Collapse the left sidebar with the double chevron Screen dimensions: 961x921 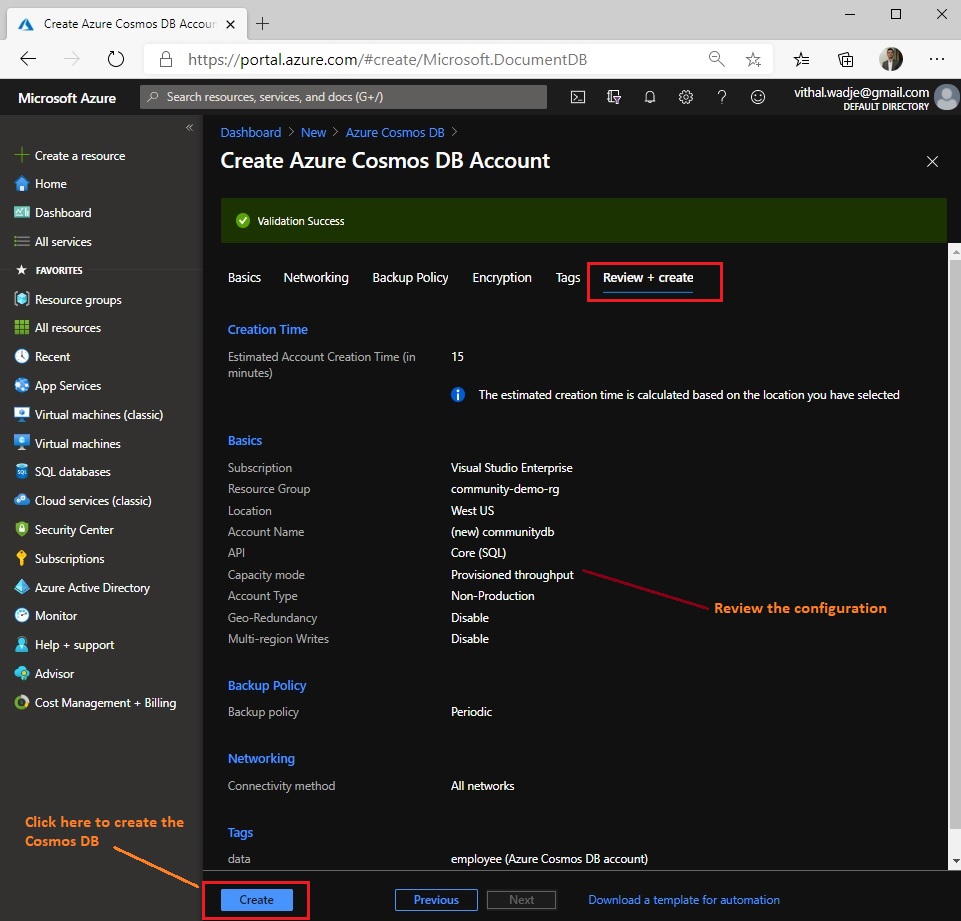(189, 127)
